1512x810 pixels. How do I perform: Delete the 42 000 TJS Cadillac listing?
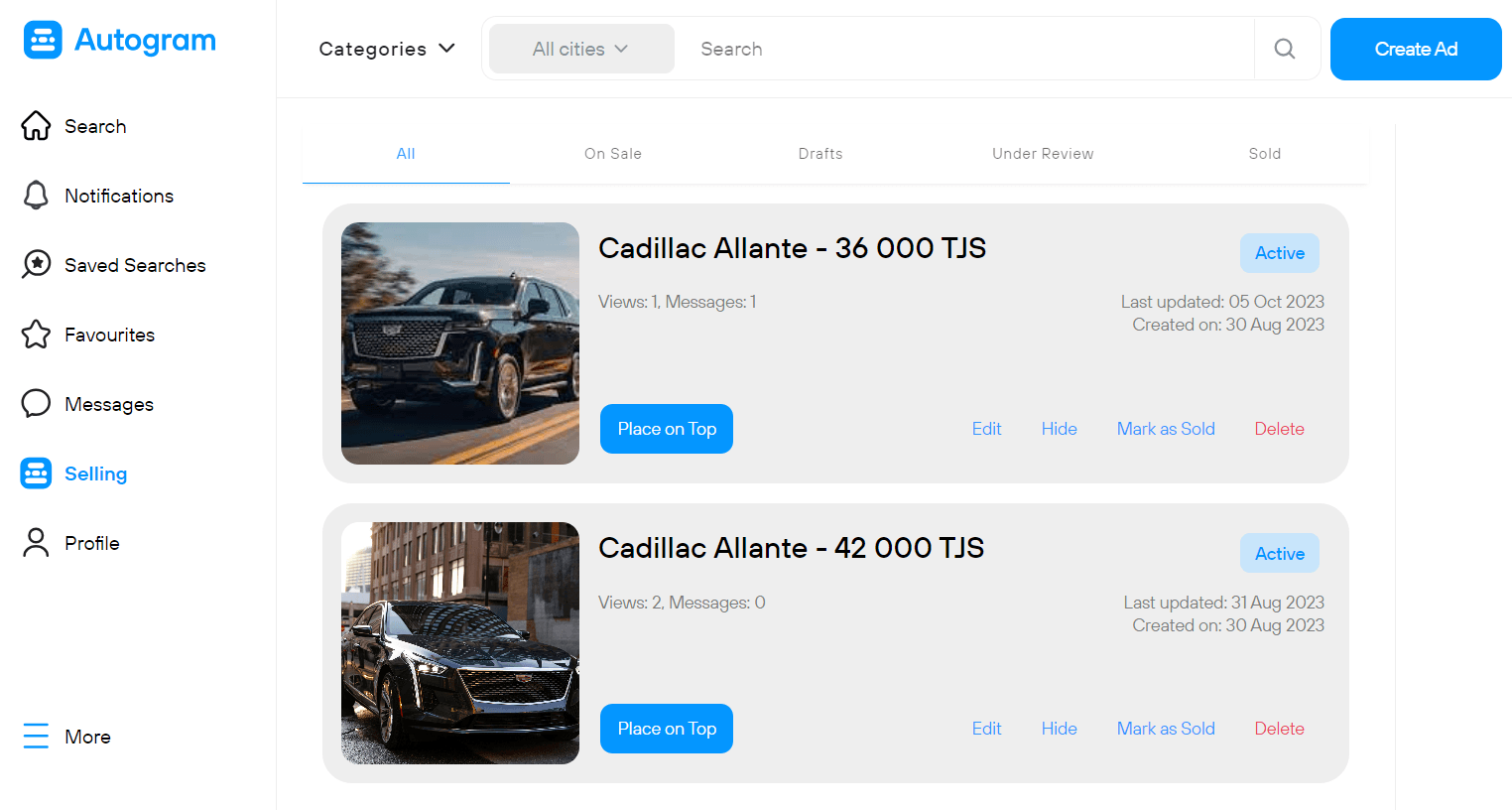coord(1279,729)
